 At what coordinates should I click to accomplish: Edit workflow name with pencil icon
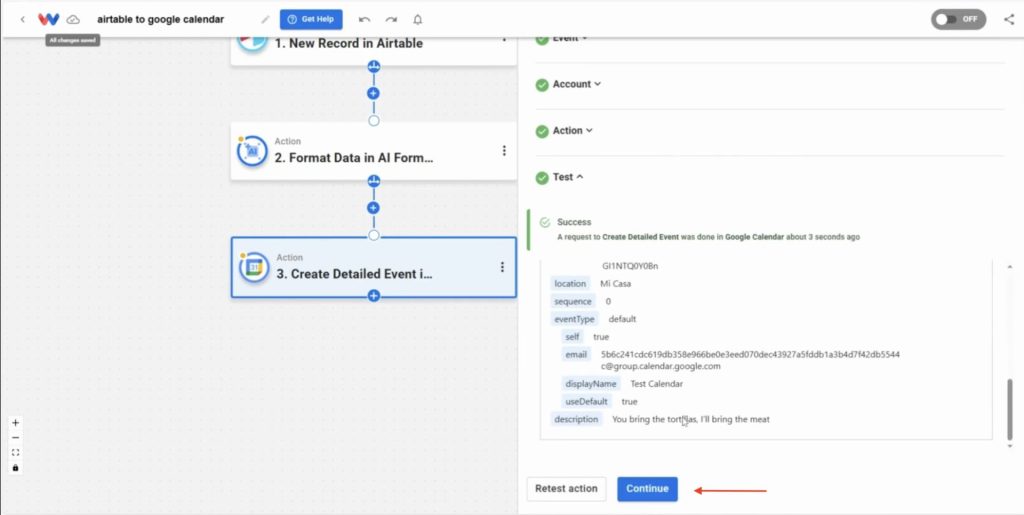pyautogui.click(x=265, y=20)
